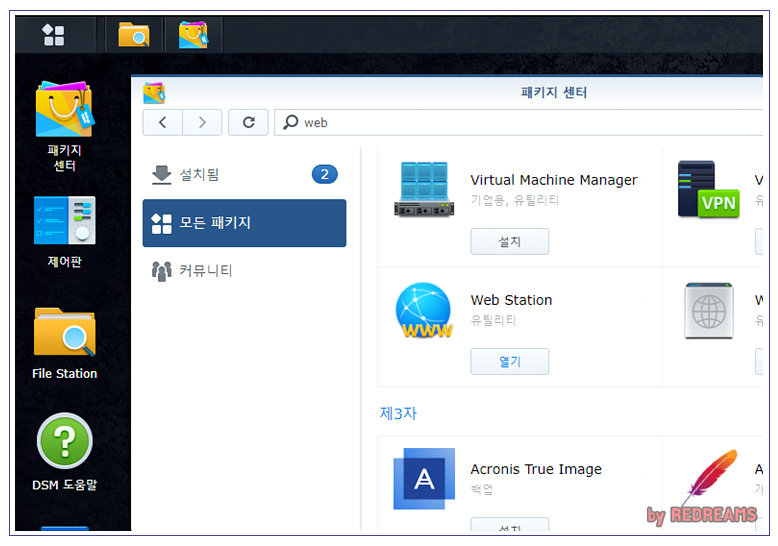Screen dimensions: 778x546
Task: Click the magnifier icon in the search box
Action: click(x=290, y=122)
